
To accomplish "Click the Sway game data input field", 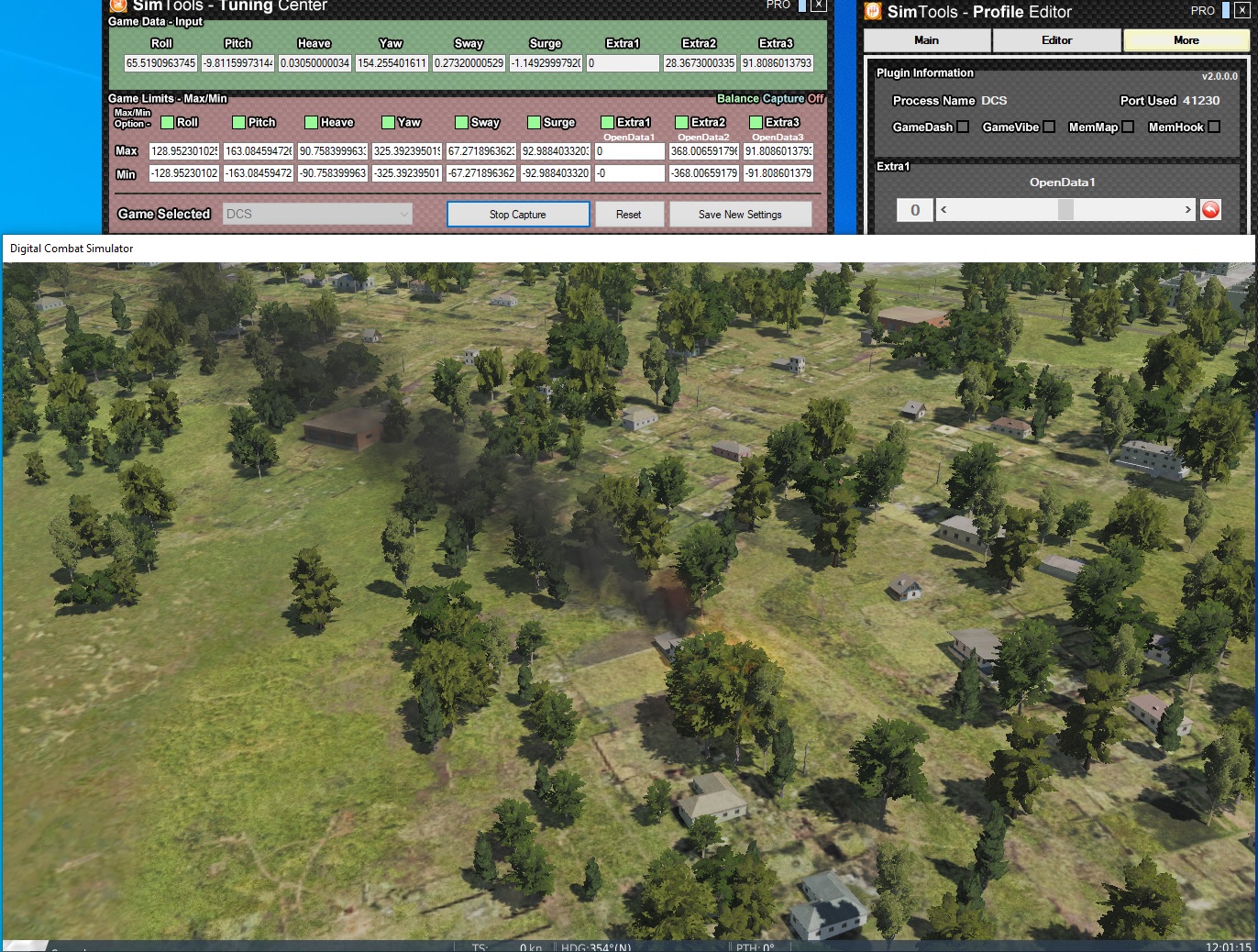I will click(x=469, y=63).
